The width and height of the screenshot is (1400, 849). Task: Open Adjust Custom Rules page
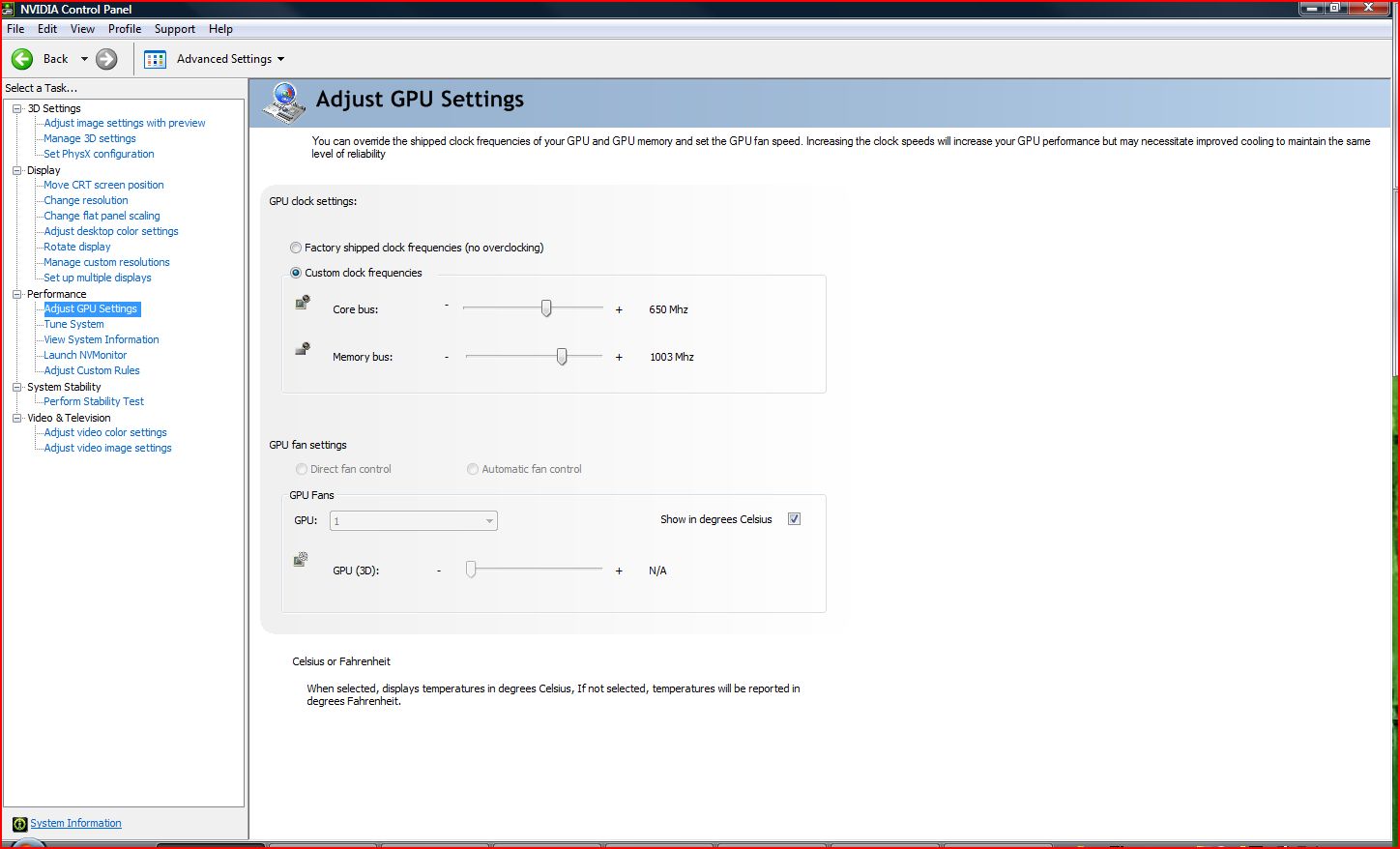pos(92,370)
